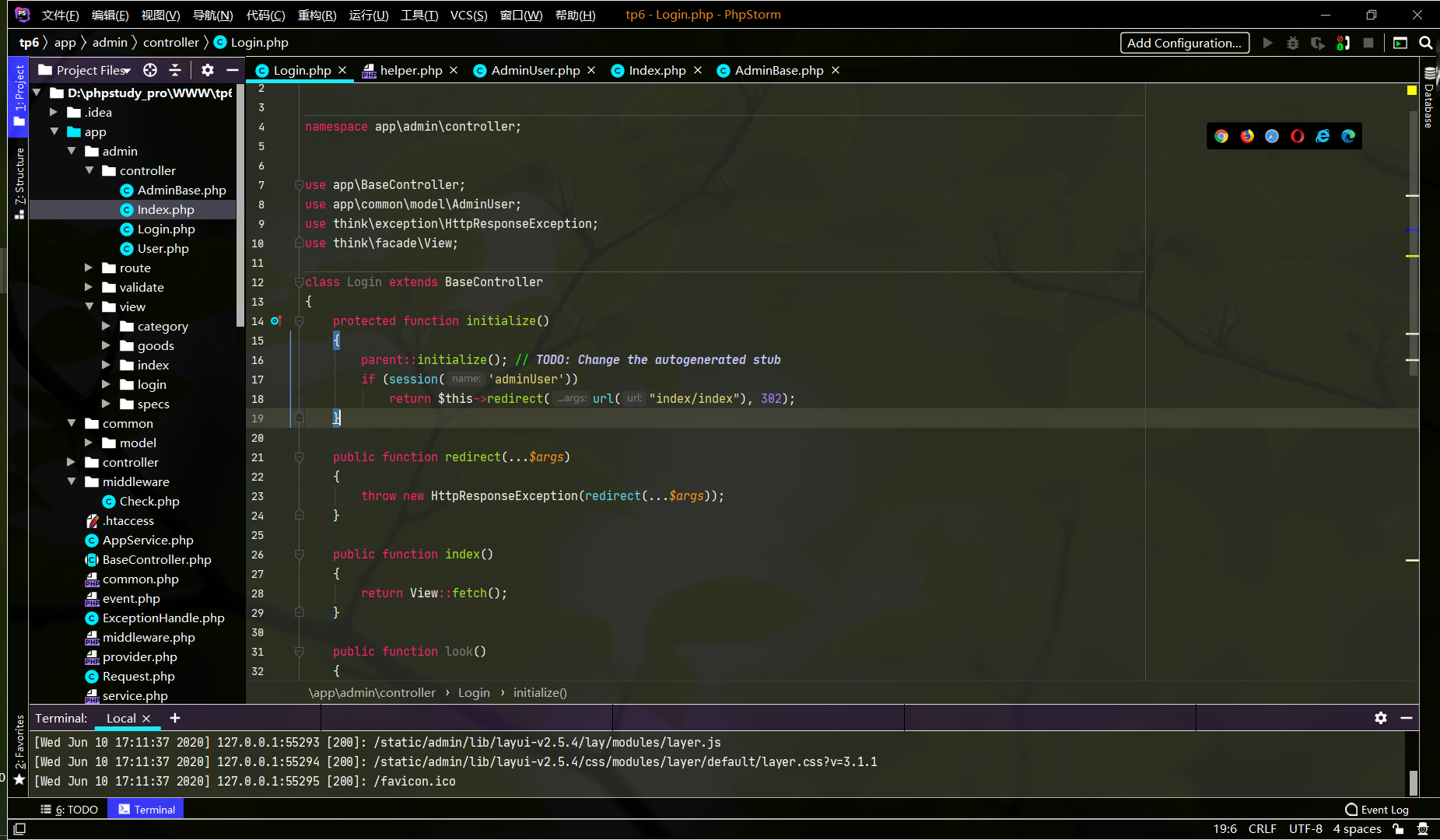Click the UTF-8 encoding indicator
This screenshot has width=1440, height=840.
(1305, 829)
